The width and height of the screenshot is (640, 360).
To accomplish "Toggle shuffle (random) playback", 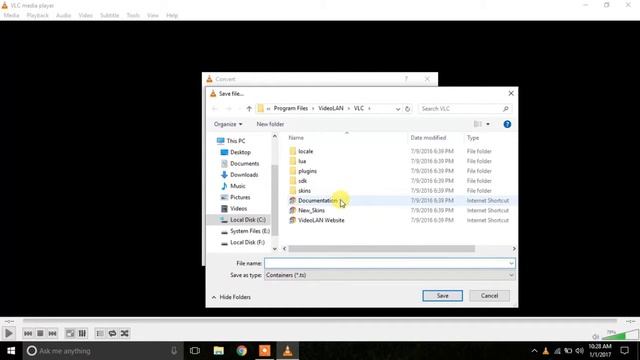I will 124,333.
